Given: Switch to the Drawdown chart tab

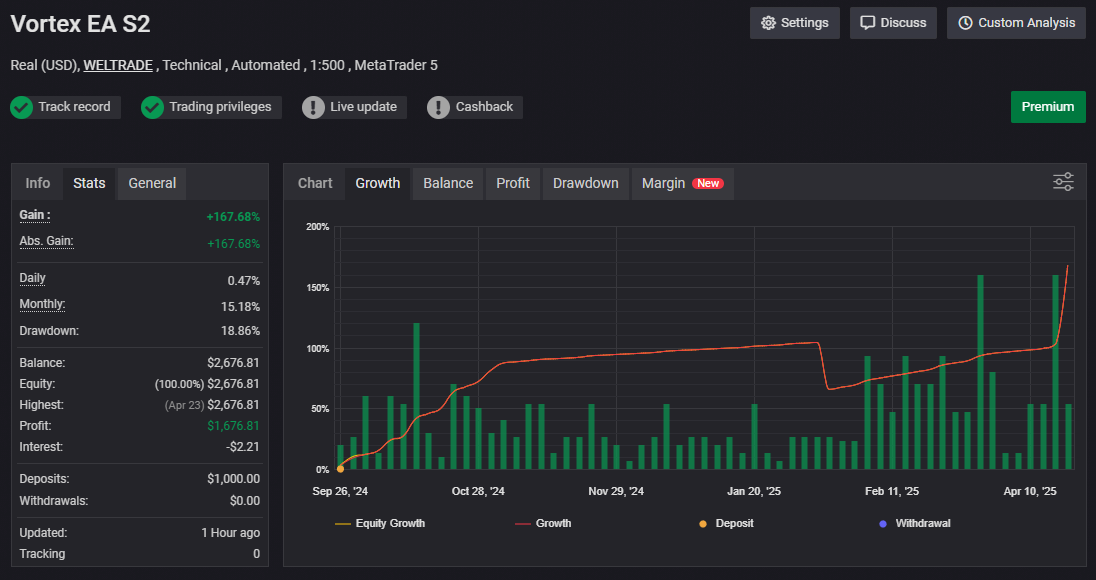Looking at the screenshot, I should click(586, 183).
